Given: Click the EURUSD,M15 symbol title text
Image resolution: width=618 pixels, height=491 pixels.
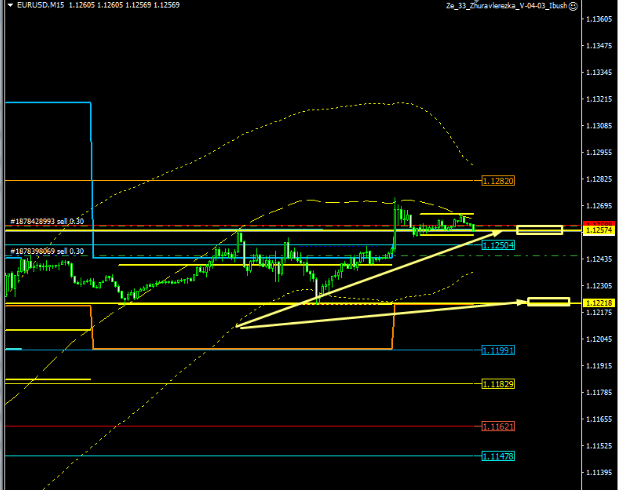Looking at the screenshot, I should tap(41, 5).
